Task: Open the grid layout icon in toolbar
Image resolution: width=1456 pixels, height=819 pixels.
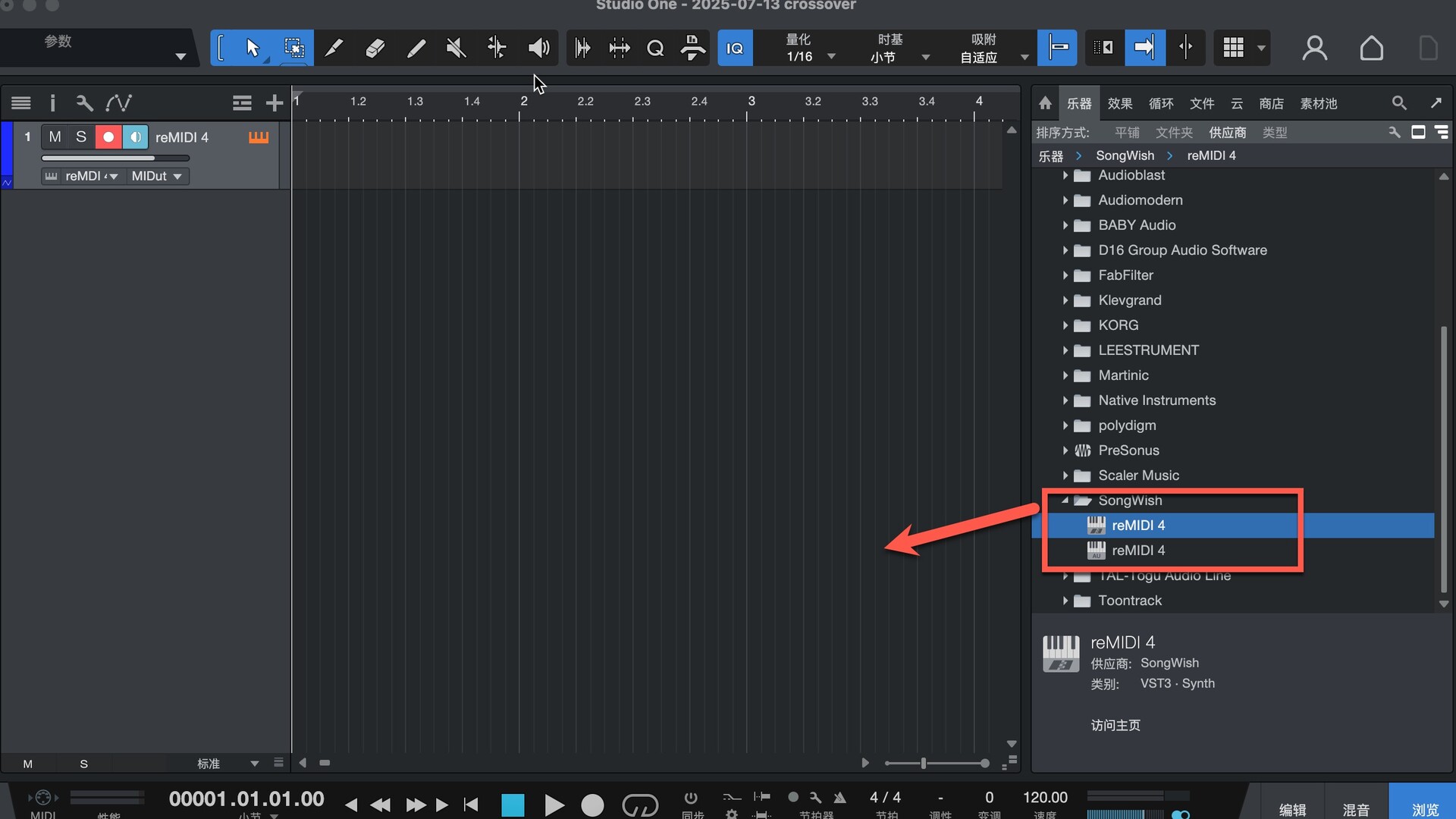Action: [1234, 48]
